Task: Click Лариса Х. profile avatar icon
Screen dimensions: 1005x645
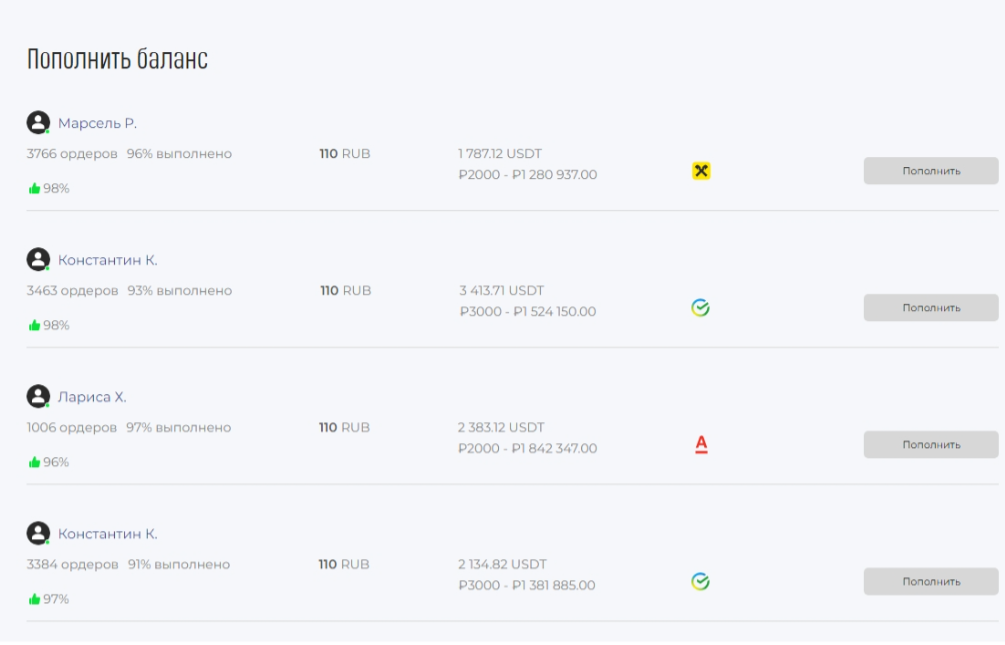Action: [x=38, y=397]
